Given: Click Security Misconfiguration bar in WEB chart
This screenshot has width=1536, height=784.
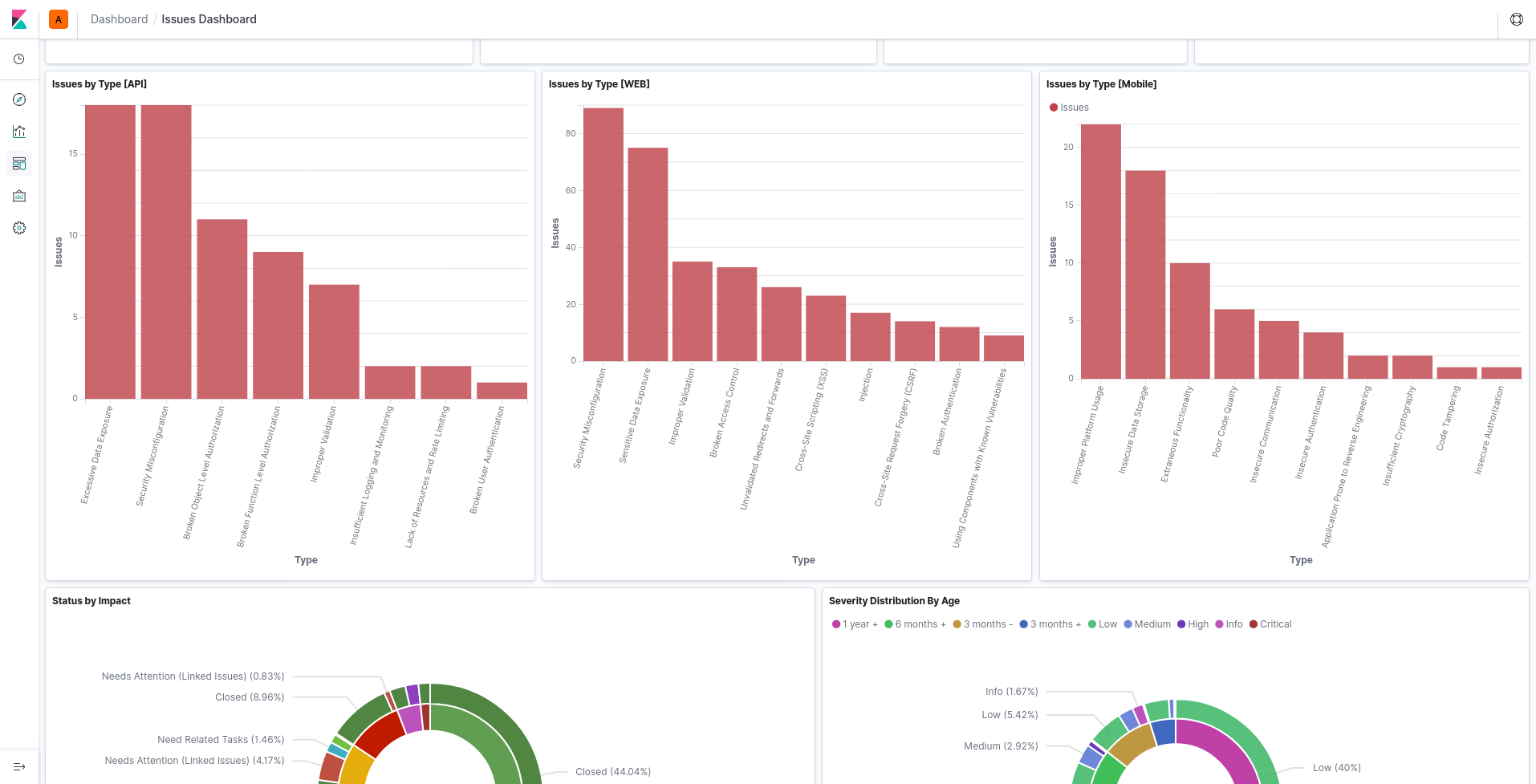Looking at the screenshot, I should pyautogui.click(x=603, y=234).
